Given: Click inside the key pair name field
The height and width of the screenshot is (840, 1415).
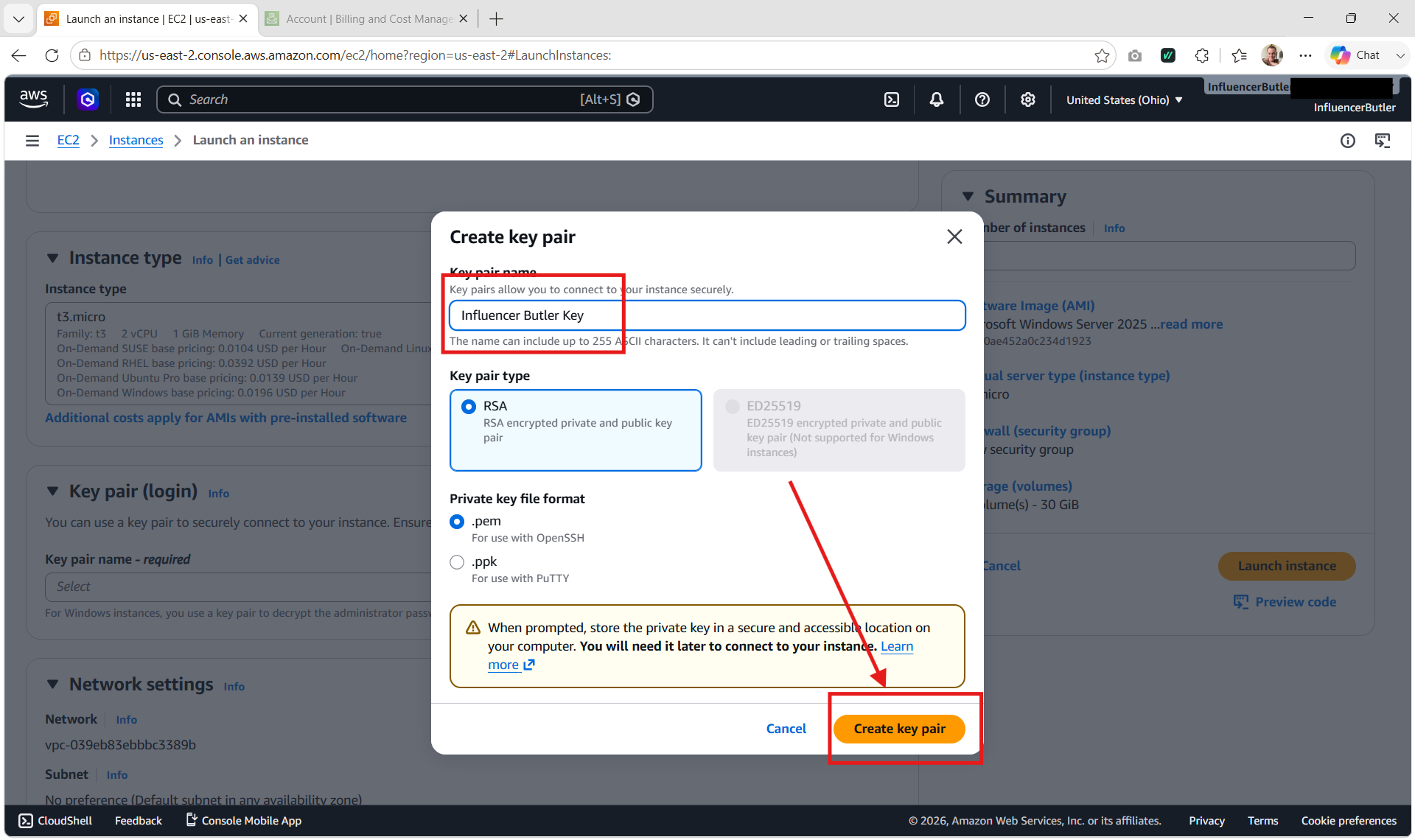Looking at the screenshot, I should click(x=707, y=315).
